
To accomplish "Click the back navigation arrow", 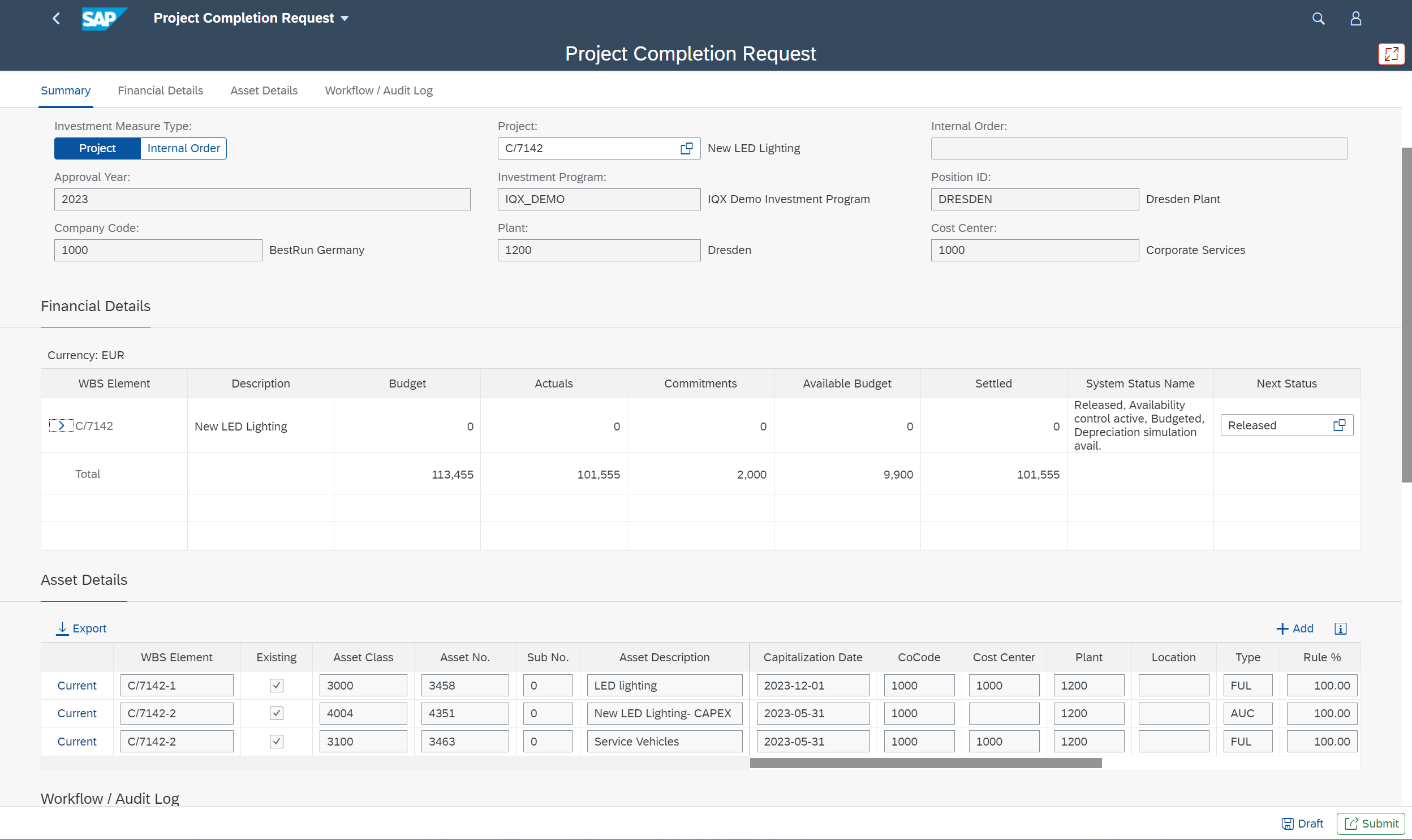I will click(x=56, y=18).
